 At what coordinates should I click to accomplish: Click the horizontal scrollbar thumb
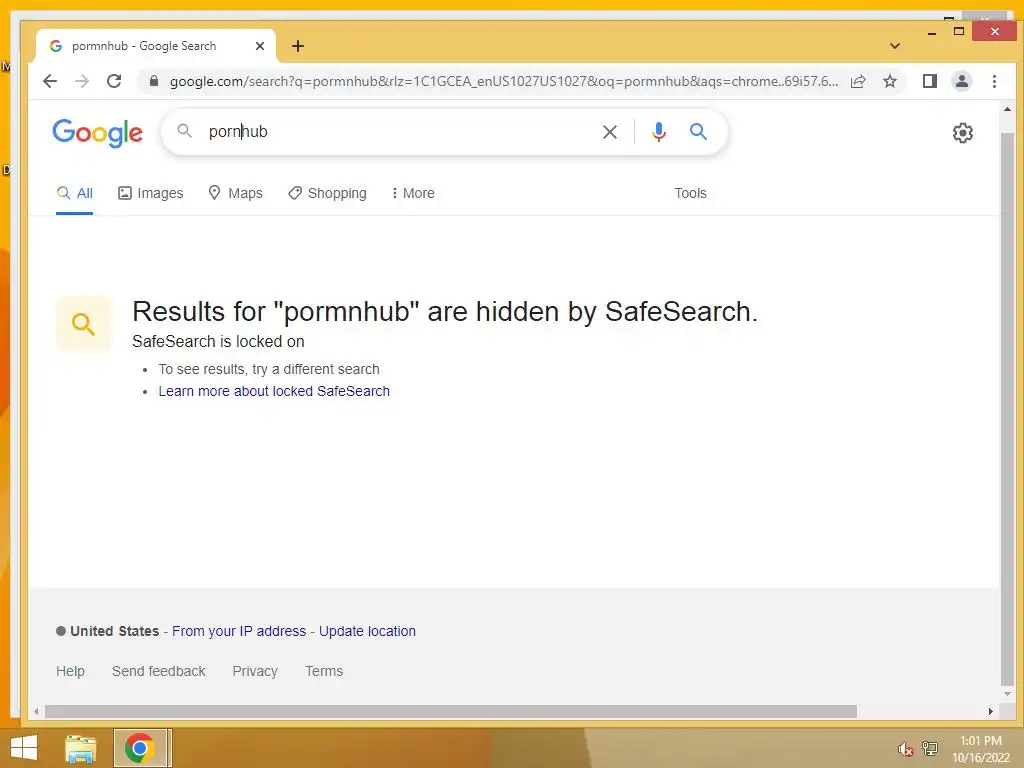451,711
